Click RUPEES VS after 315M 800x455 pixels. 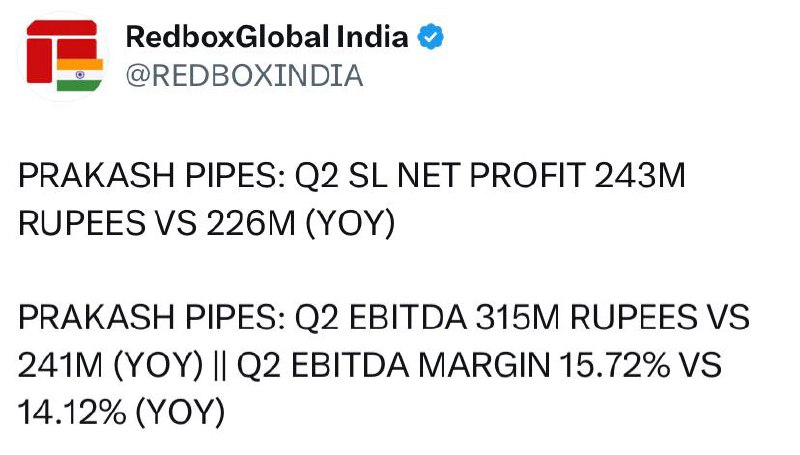pos(660,317)
